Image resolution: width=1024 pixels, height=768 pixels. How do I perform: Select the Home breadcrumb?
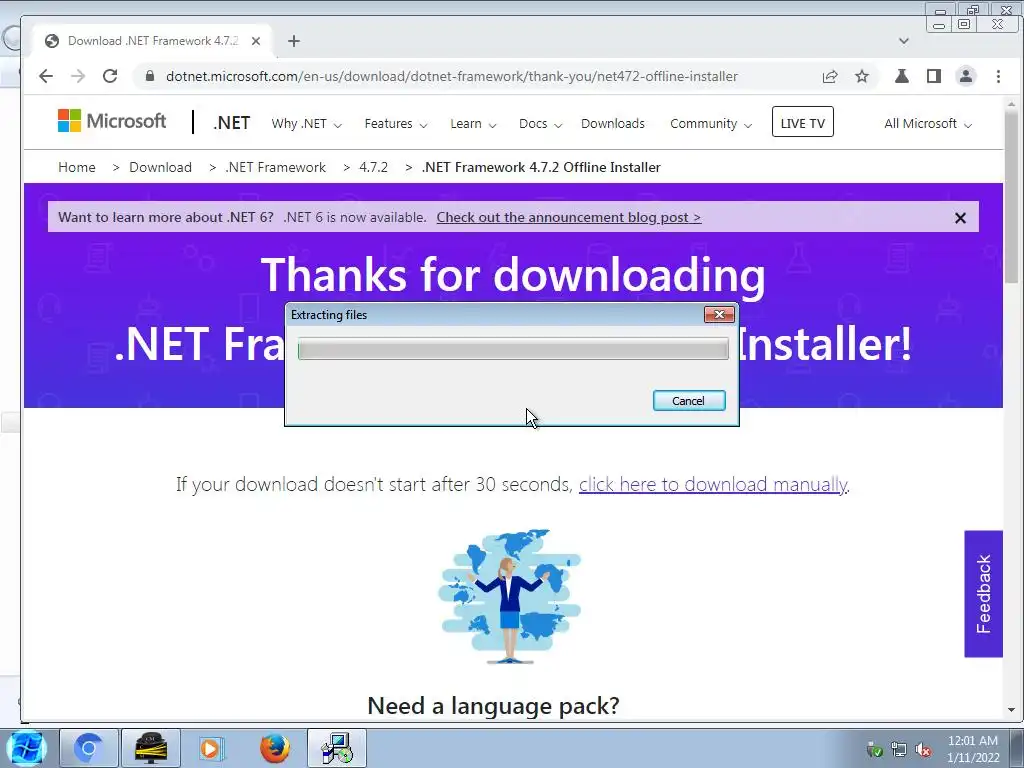click(76, 167)
